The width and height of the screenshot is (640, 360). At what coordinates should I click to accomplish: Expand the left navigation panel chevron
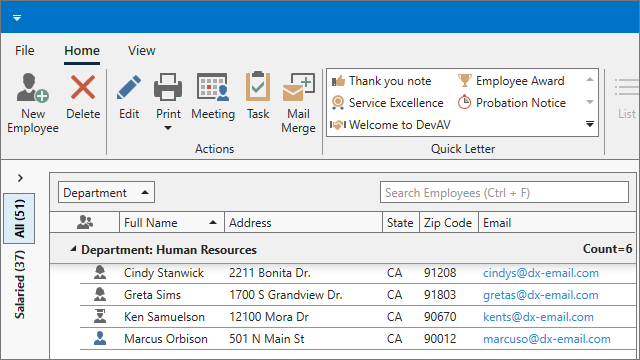tap(20, 178)
